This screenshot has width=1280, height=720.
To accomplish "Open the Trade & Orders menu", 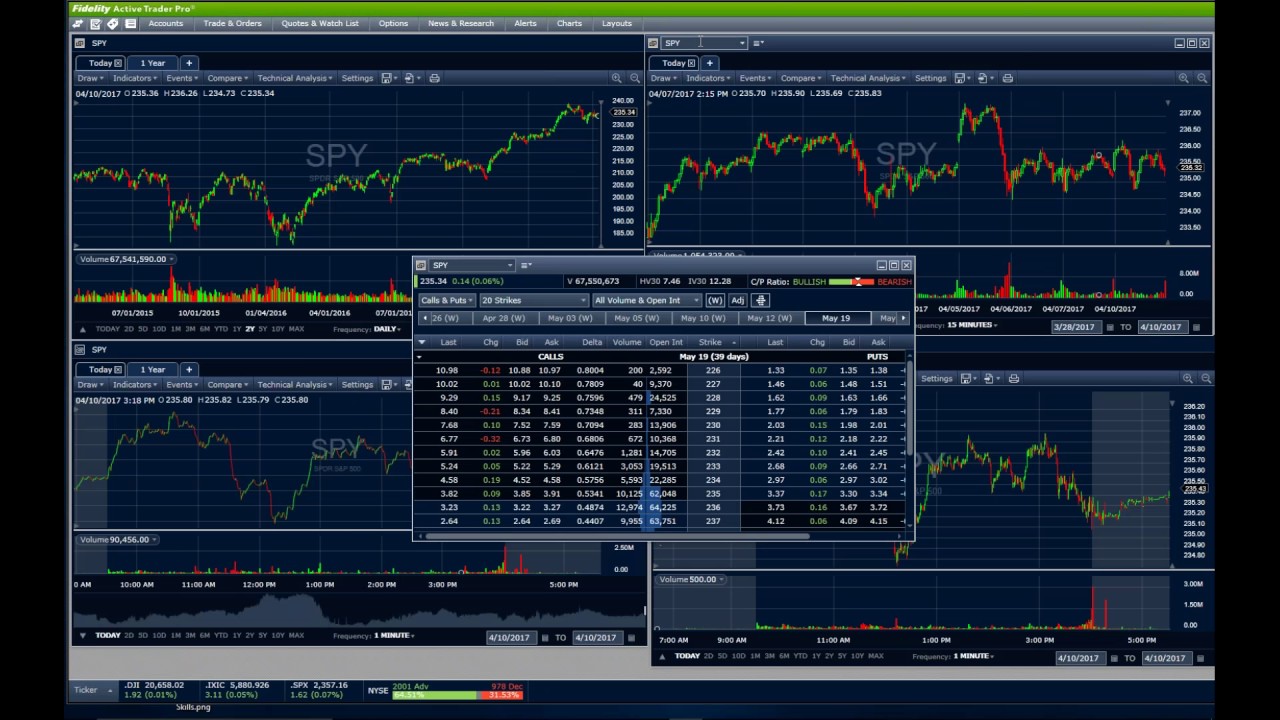I will (232, 23).
